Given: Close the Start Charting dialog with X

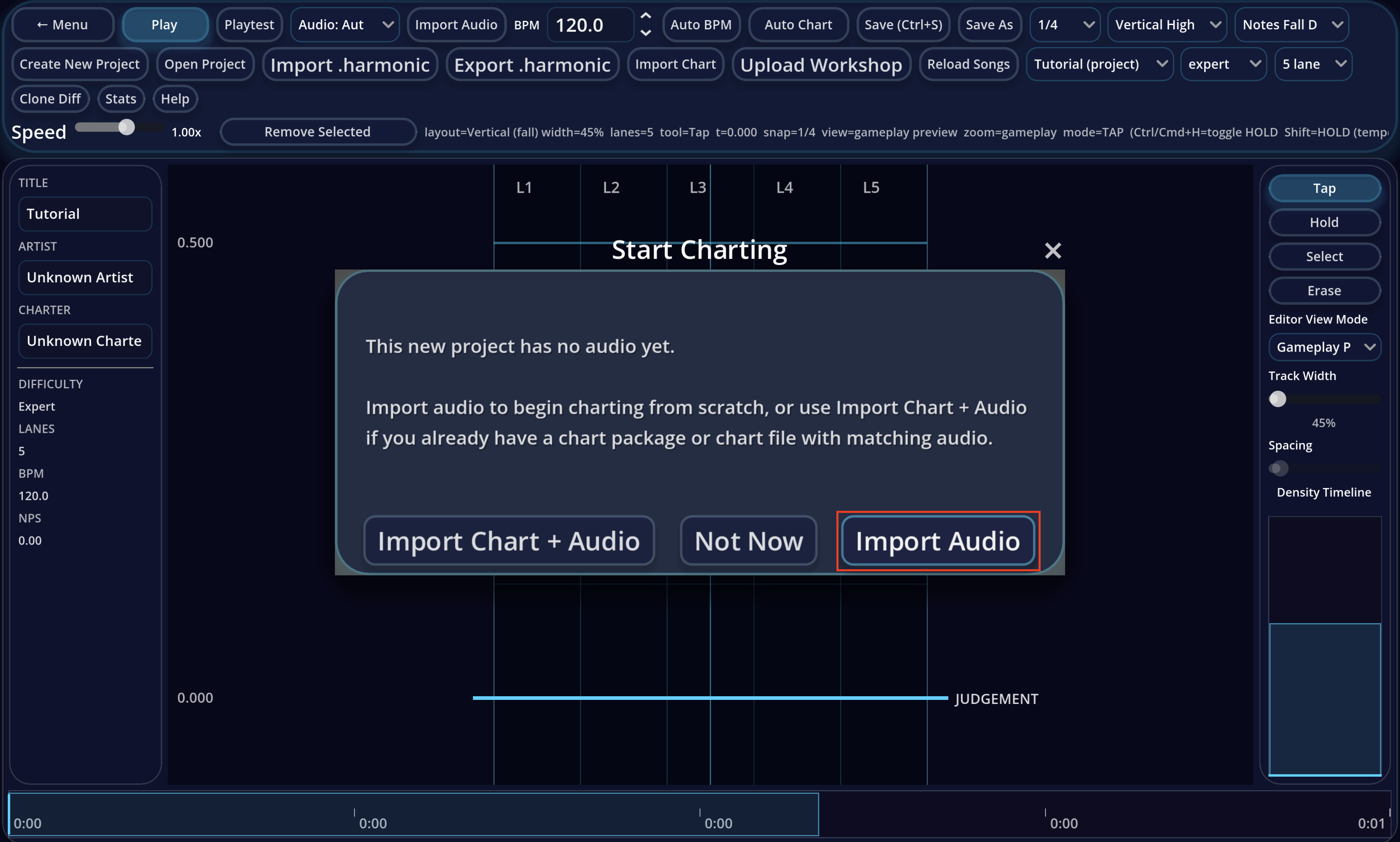Looking at the screenshot, I should (1053, 251).
